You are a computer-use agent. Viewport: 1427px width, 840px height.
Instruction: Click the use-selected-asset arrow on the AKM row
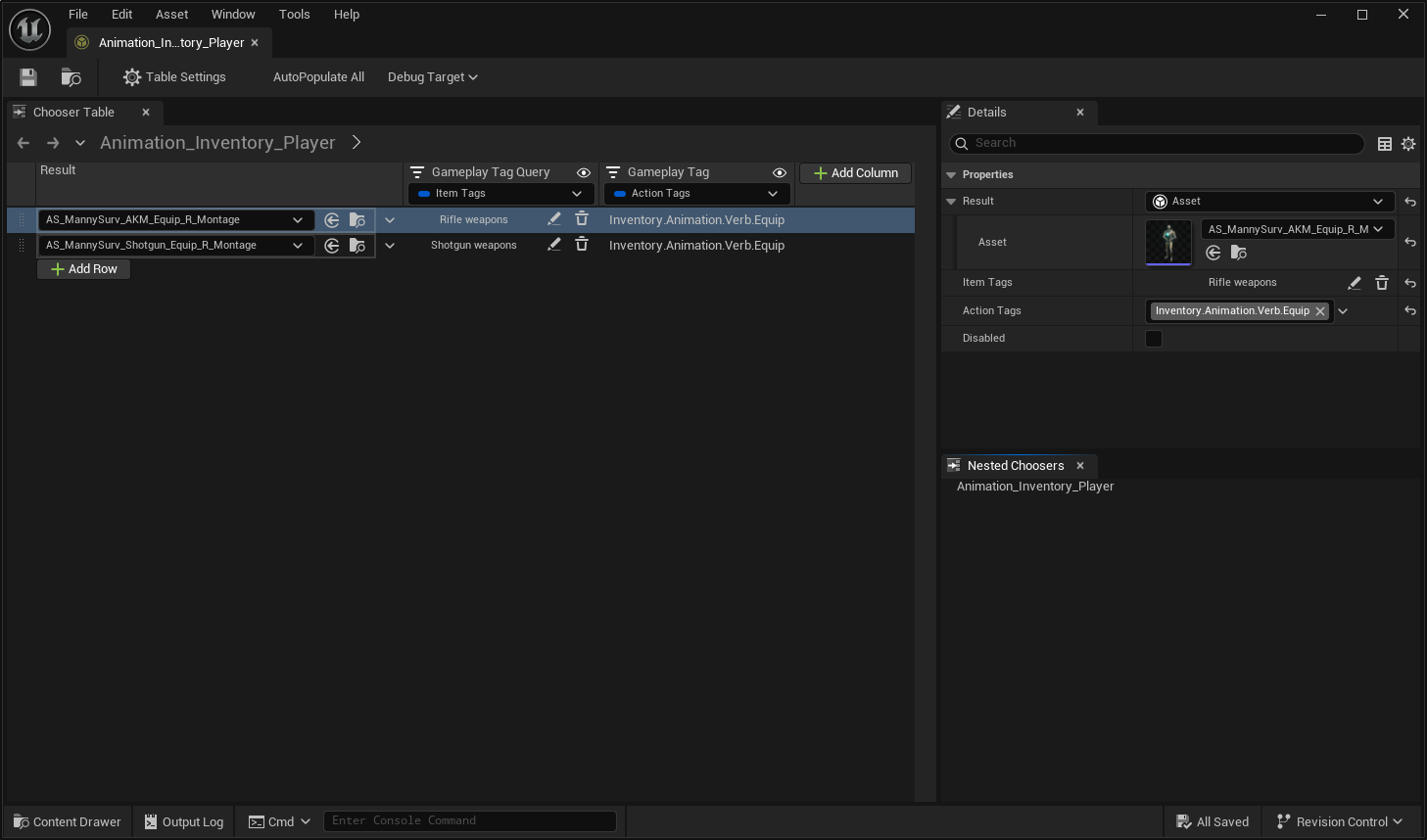331,219
